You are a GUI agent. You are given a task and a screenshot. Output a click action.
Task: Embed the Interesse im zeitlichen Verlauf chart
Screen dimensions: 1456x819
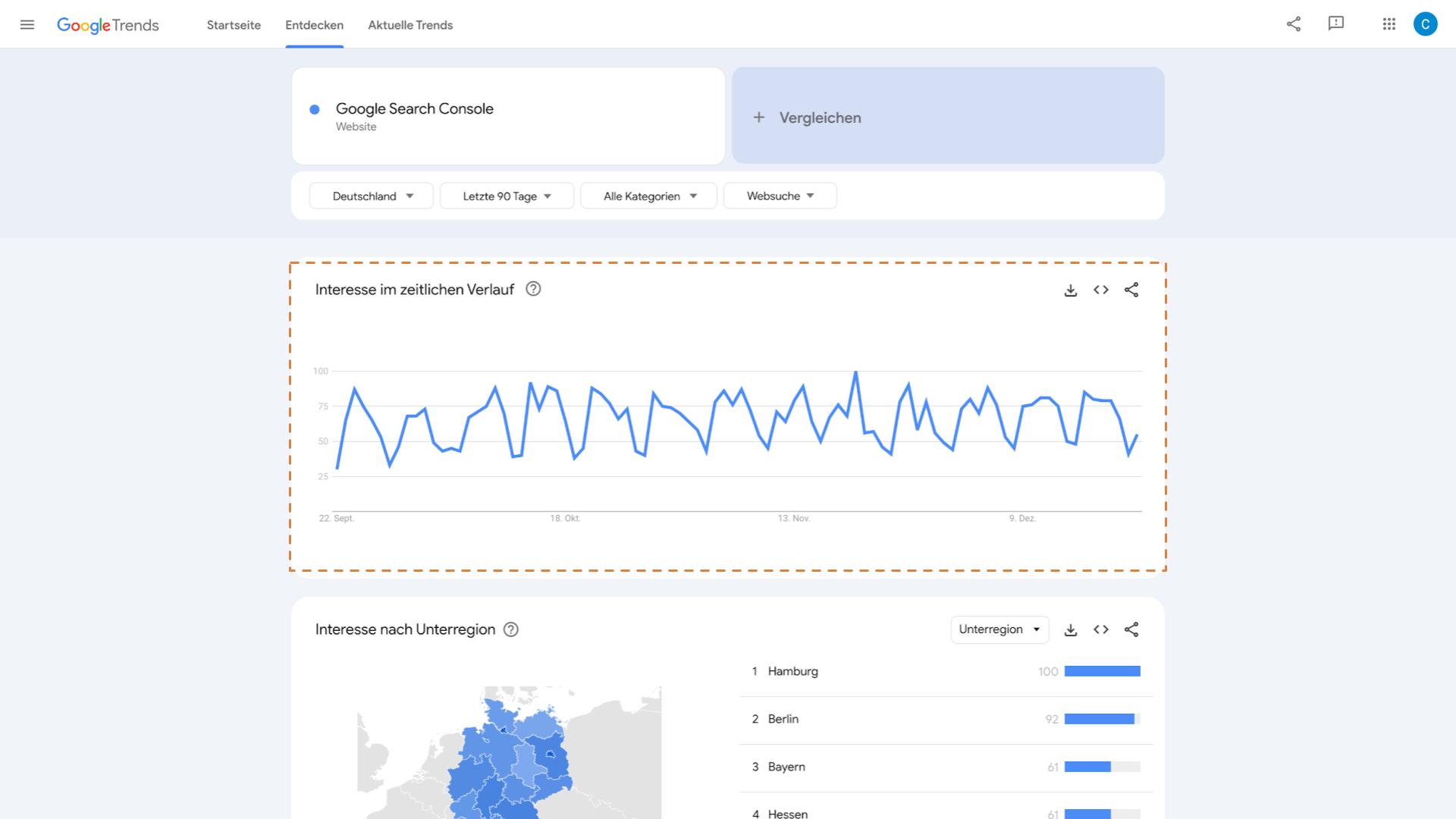tap(1101, 290)
